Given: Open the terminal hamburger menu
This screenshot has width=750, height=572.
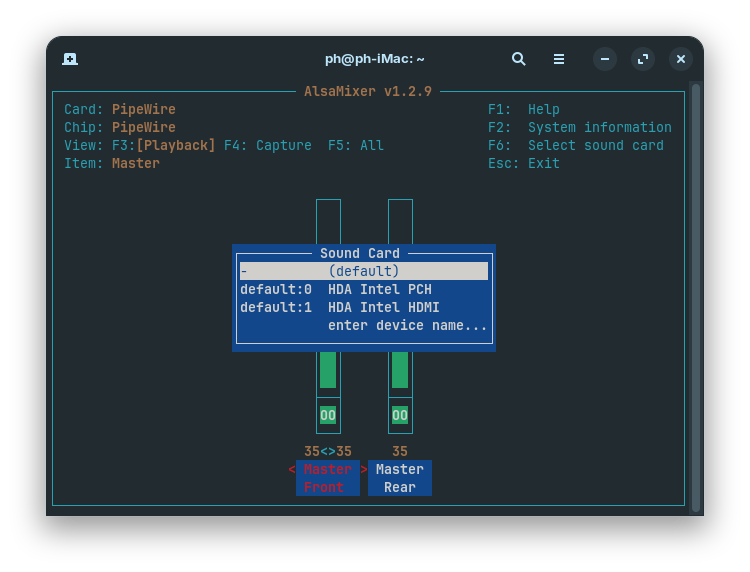Looking at the screenshot, I should (559, 59).
